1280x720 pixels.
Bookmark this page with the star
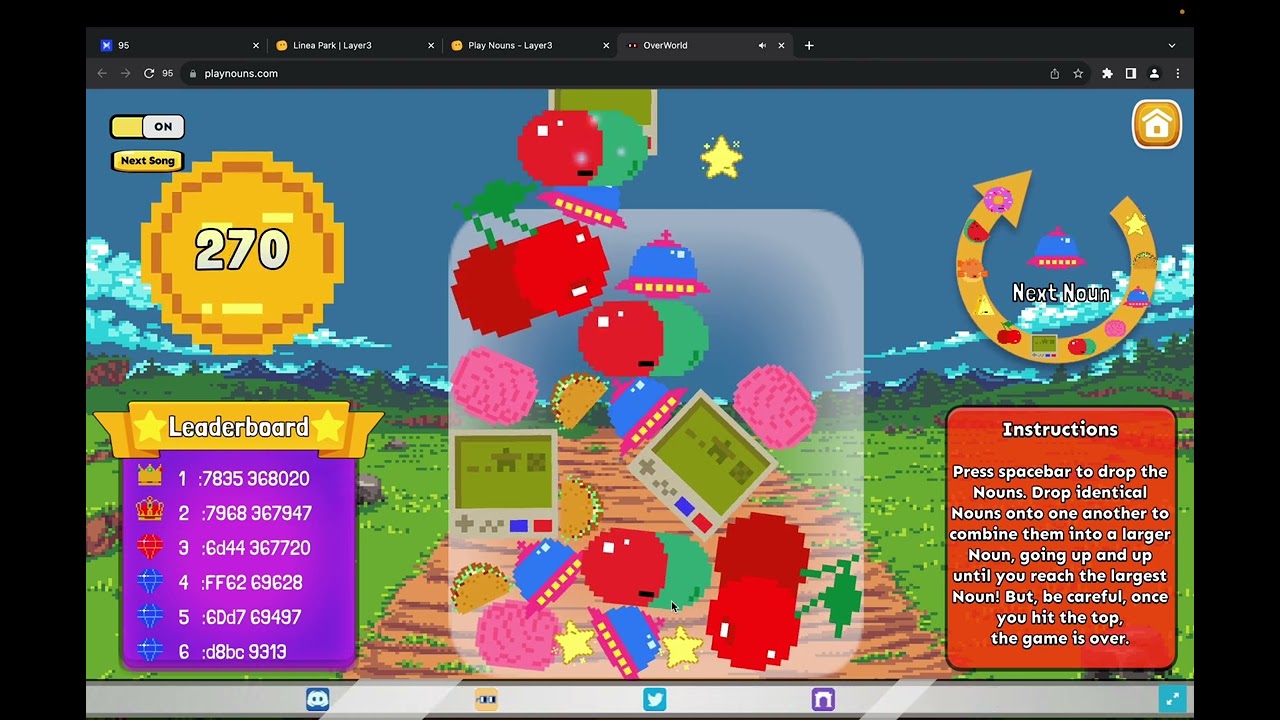pos(1078,73)
